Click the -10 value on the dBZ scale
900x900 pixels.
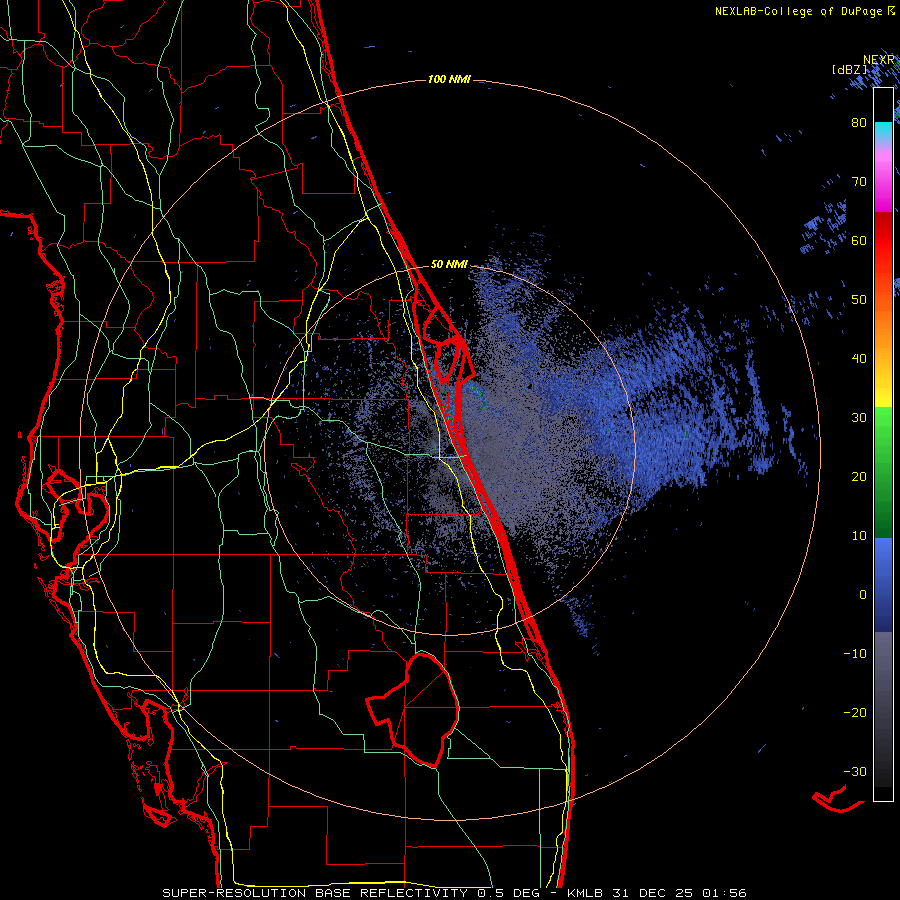tap(855, 654)
